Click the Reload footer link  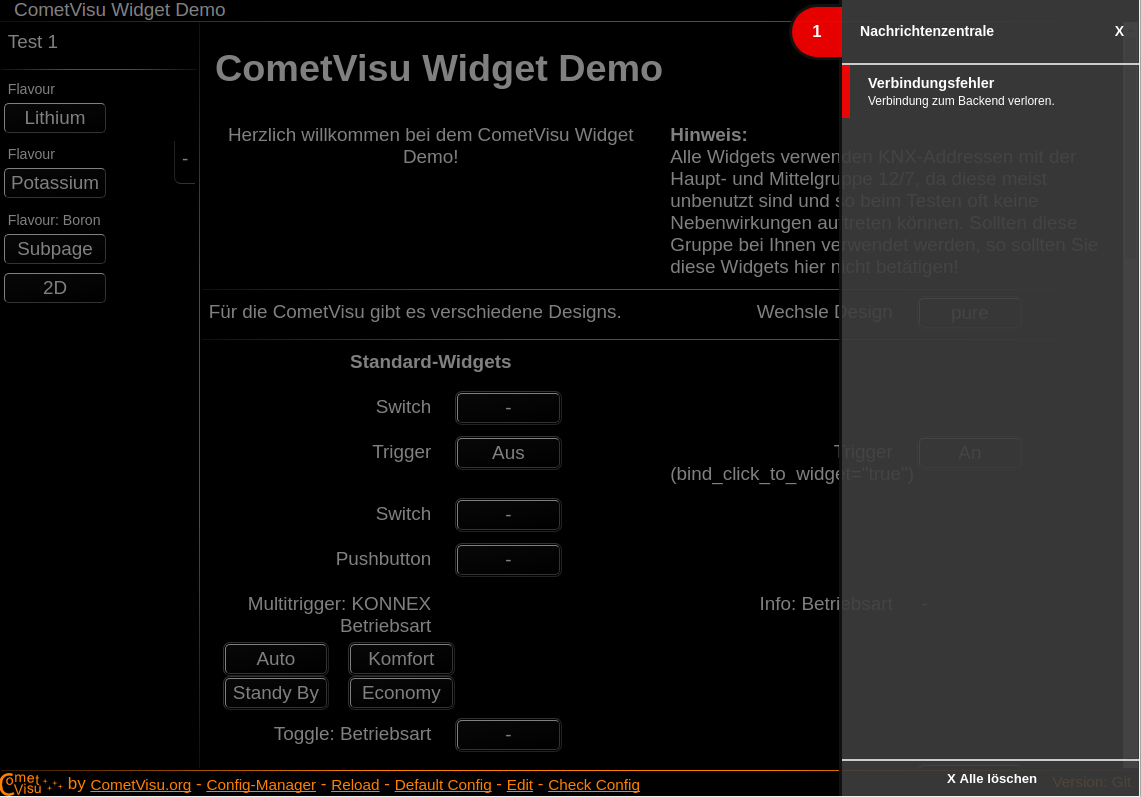(355, 785)
